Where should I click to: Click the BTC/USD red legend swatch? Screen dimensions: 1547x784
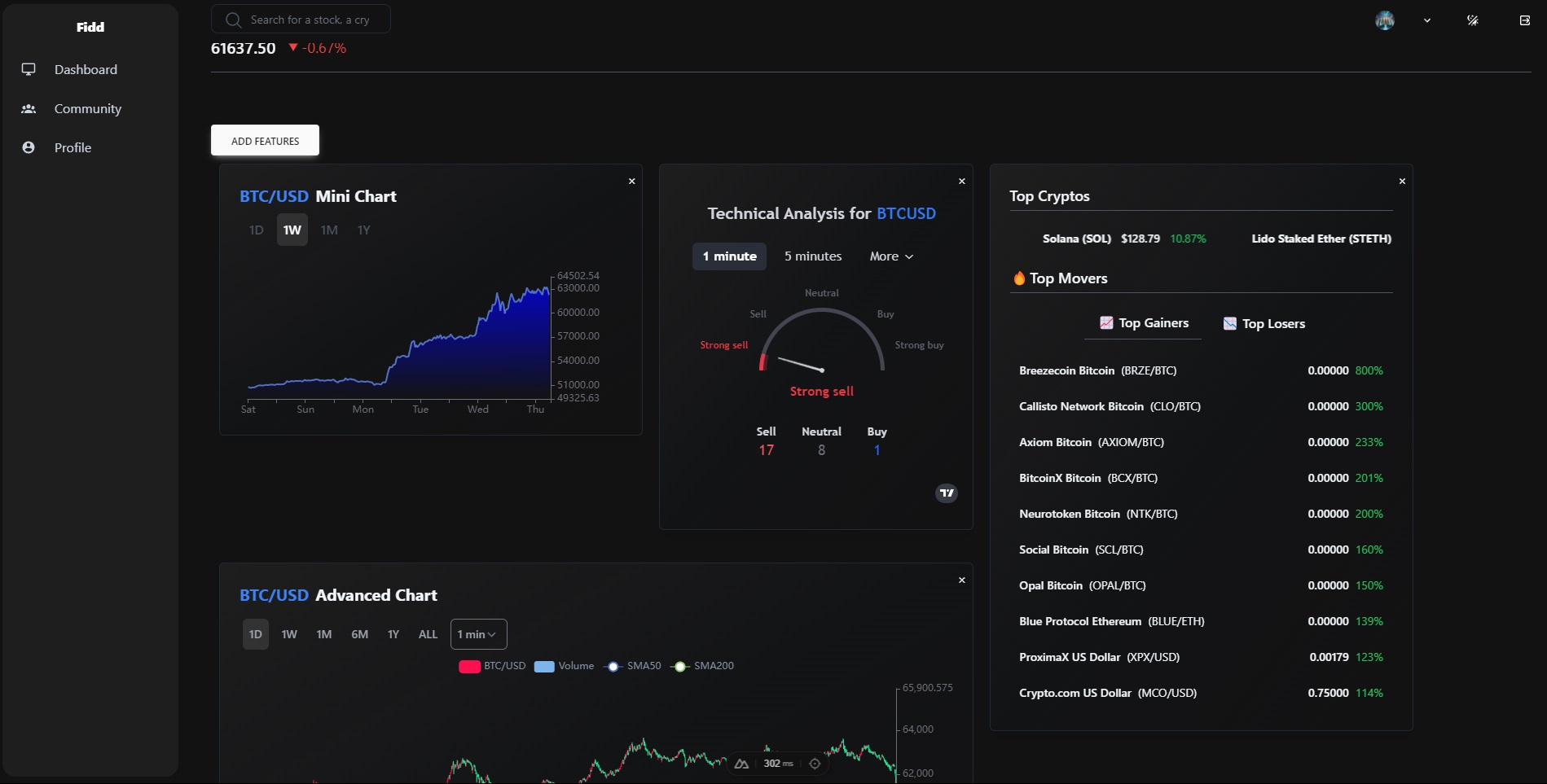coord(469,666)
